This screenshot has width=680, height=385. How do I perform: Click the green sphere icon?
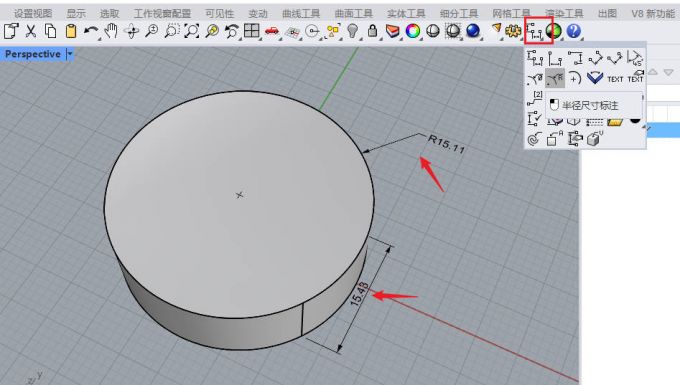click(554, 31)
